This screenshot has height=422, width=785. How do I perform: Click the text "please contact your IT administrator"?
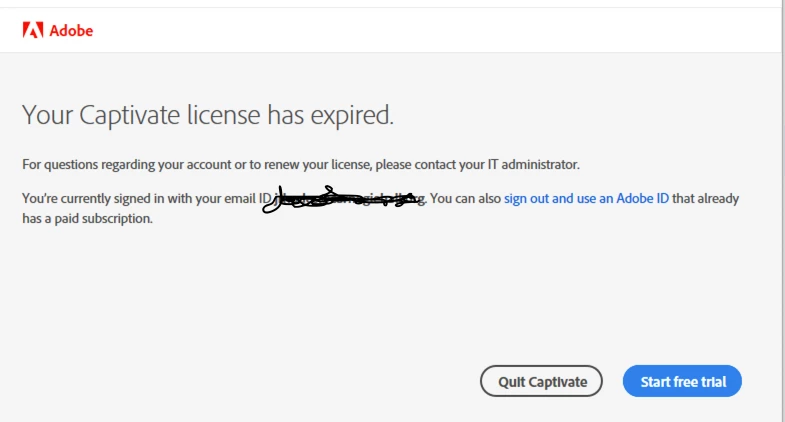click(x=477, y=165)
